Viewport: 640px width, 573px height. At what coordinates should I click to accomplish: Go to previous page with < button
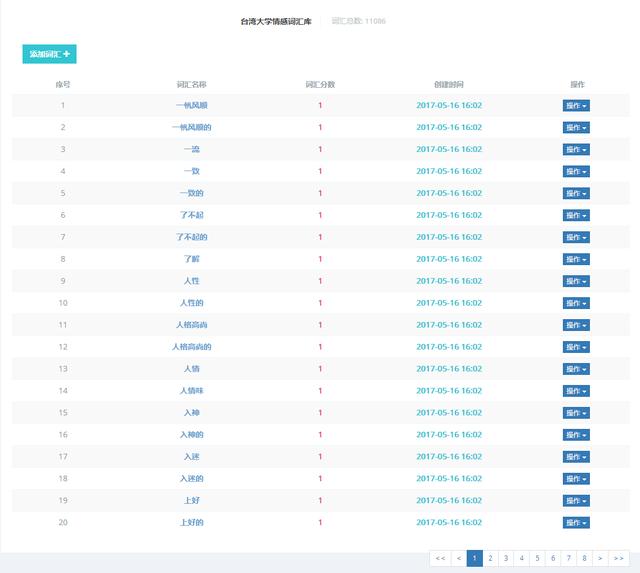point(459,558)
